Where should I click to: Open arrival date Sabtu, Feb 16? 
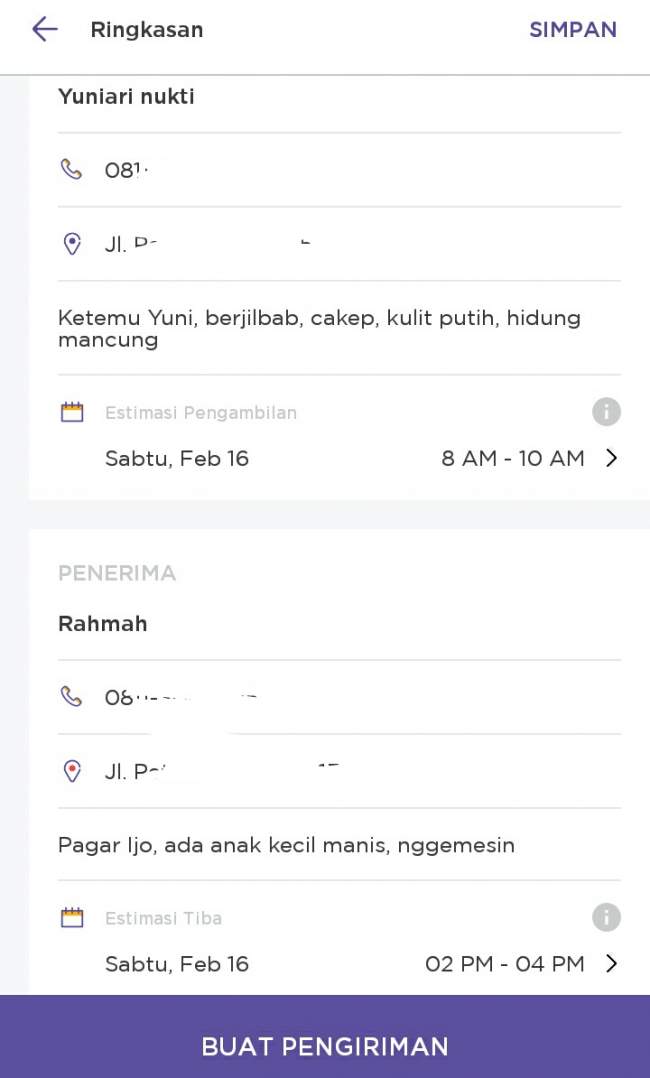177,964
